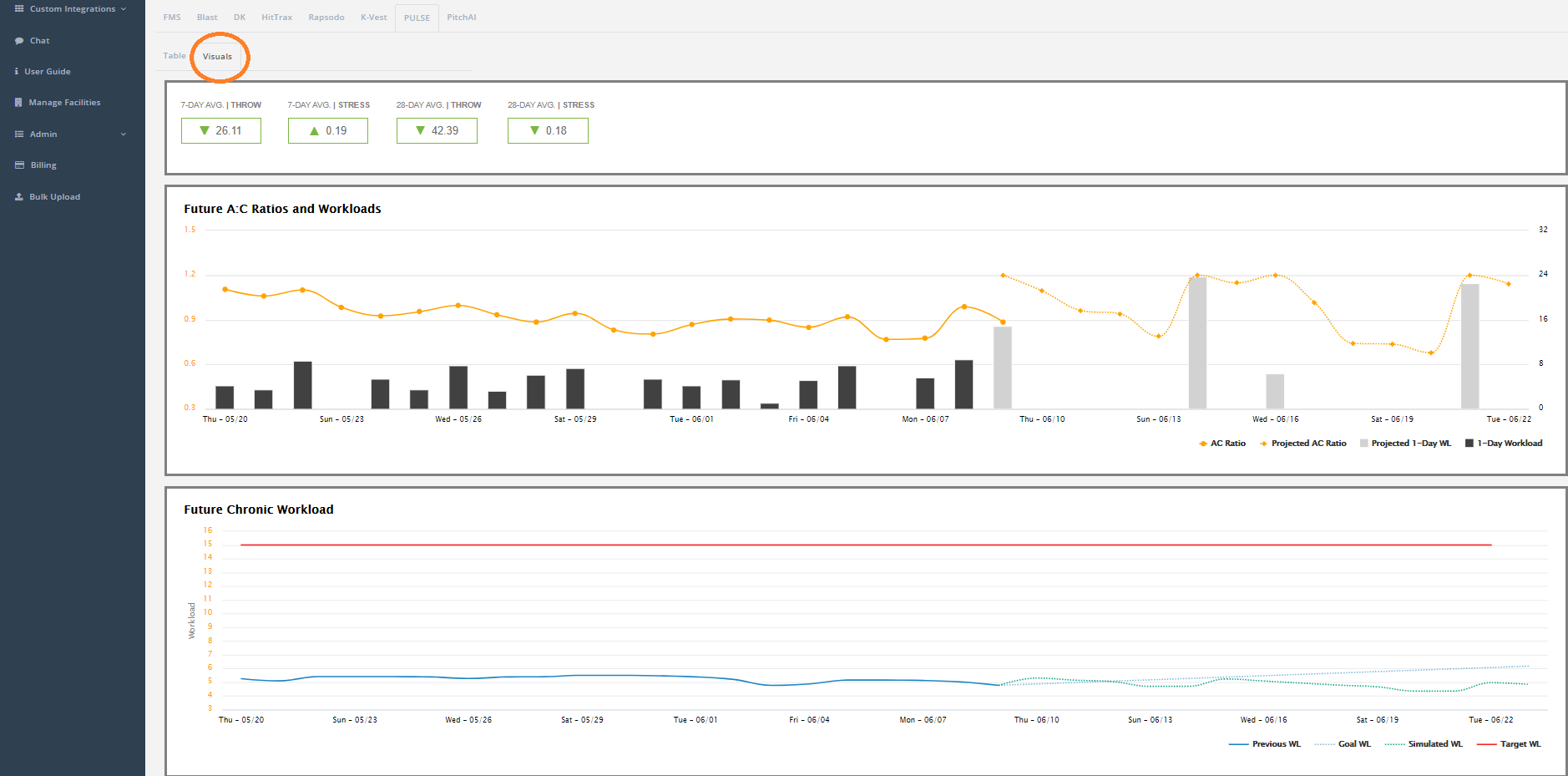Click the User Guide info icon
The image size is (1568, 776).
[x=17, y=72]
